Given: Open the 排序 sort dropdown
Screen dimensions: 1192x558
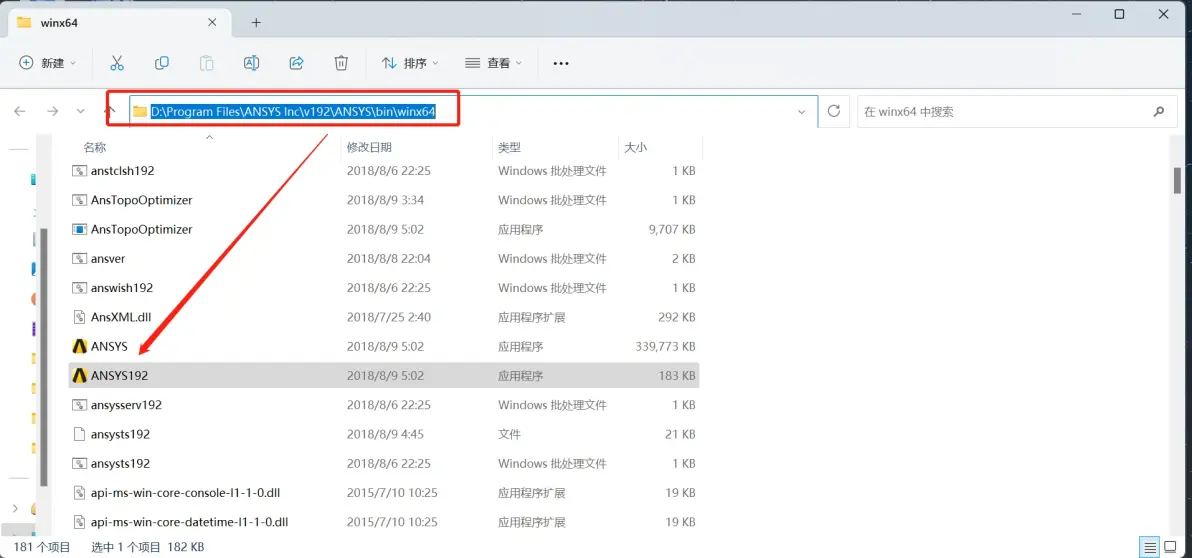Looking at the screenshot, I should pos(411,63).
